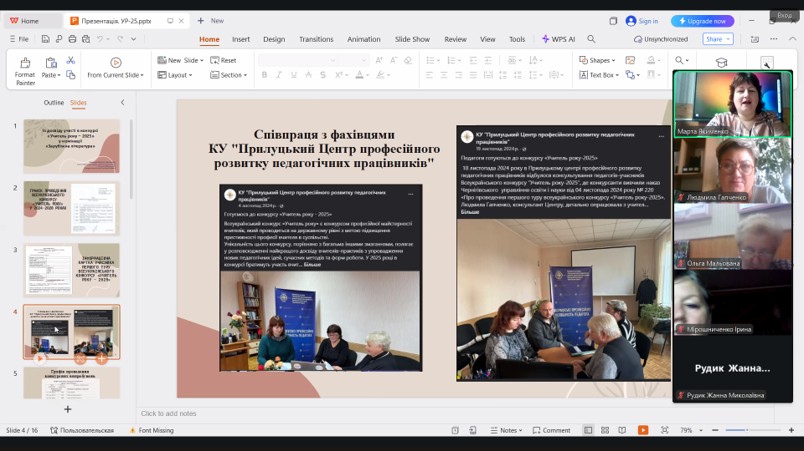
Task: Click the Format Painter icon
Action: point(24,63)
